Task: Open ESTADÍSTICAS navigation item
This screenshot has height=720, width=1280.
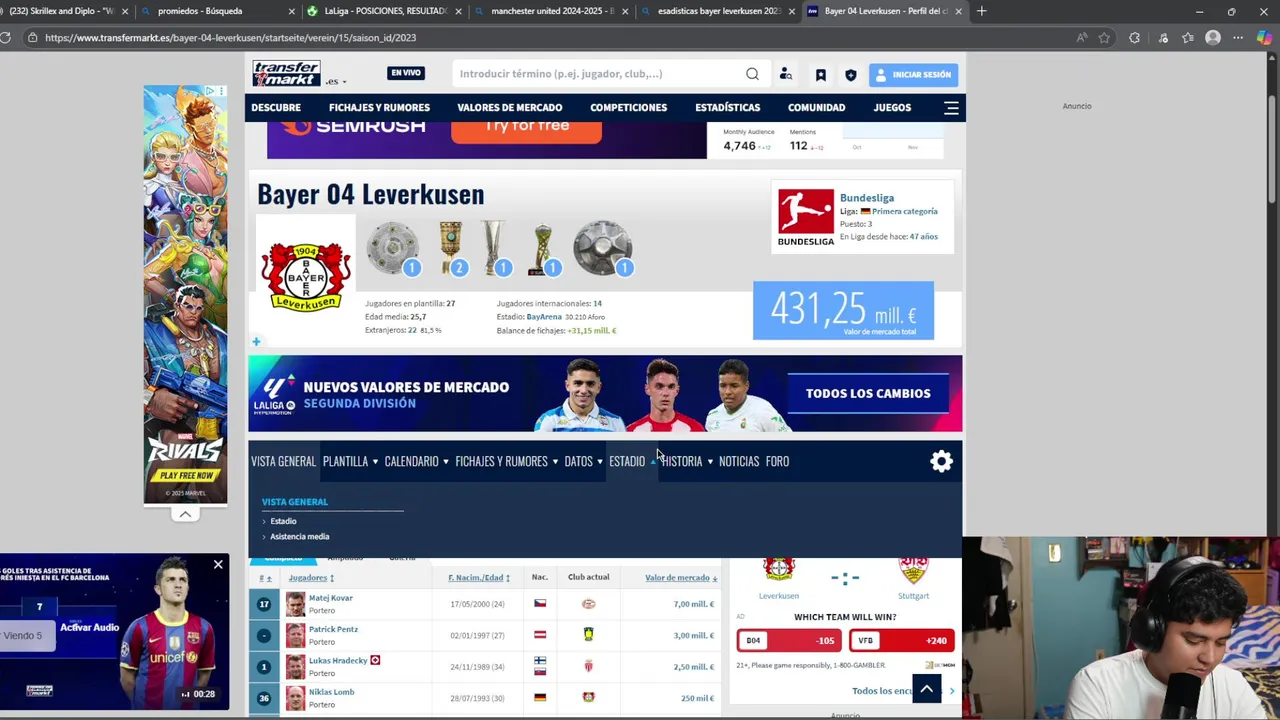Action: pos(727,108)
